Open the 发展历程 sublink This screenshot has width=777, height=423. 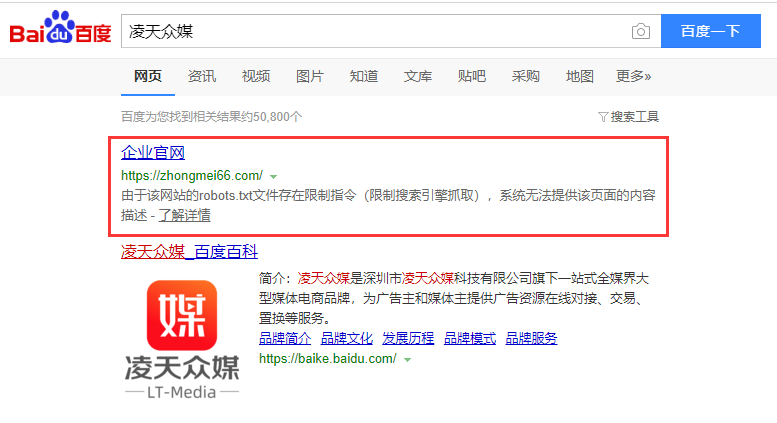[408, 339]
